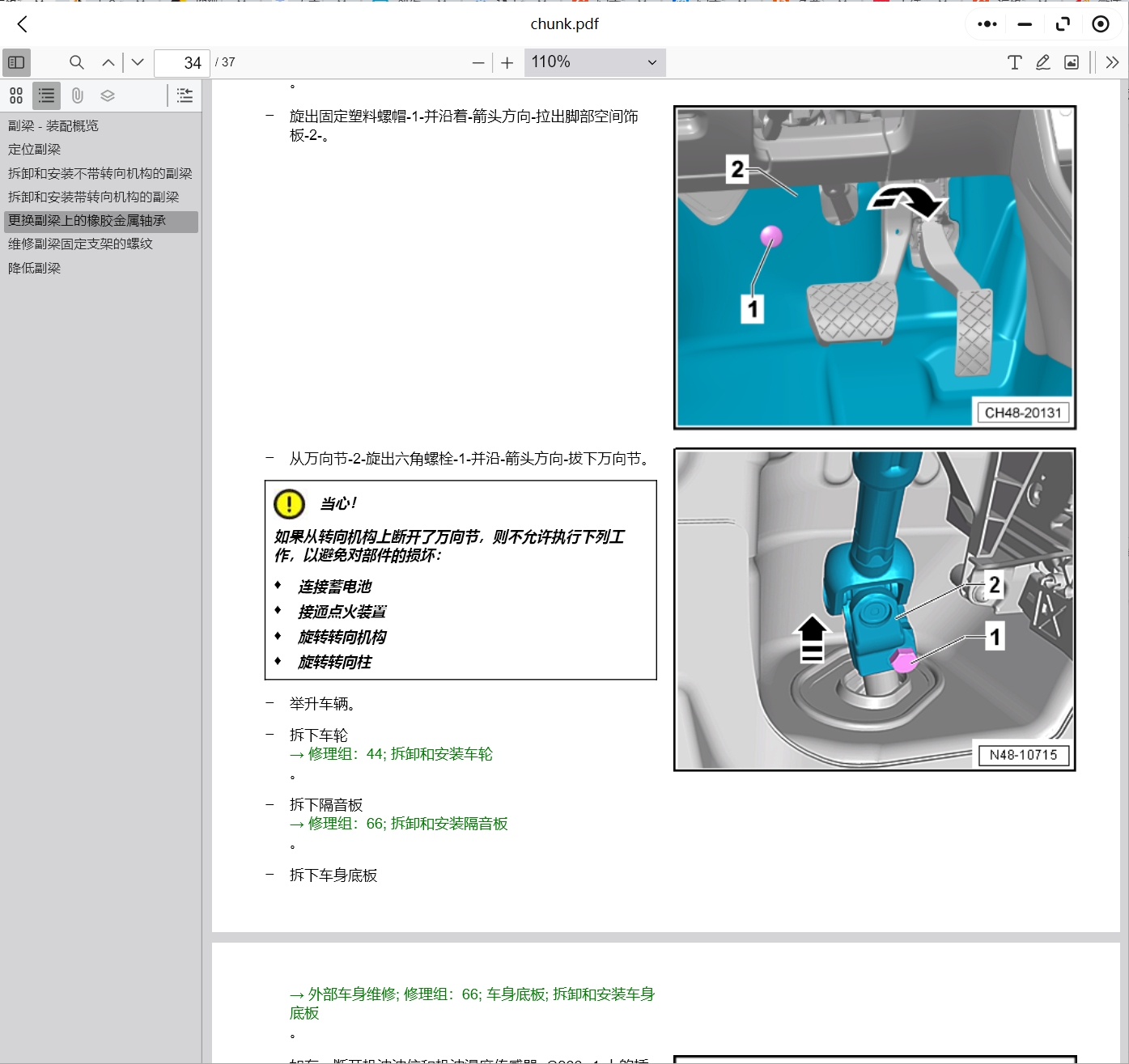Viewport: 1129px width, 1064px height.
Task: Switch sidebar to page thumbnails grid view
Action: 16,95
